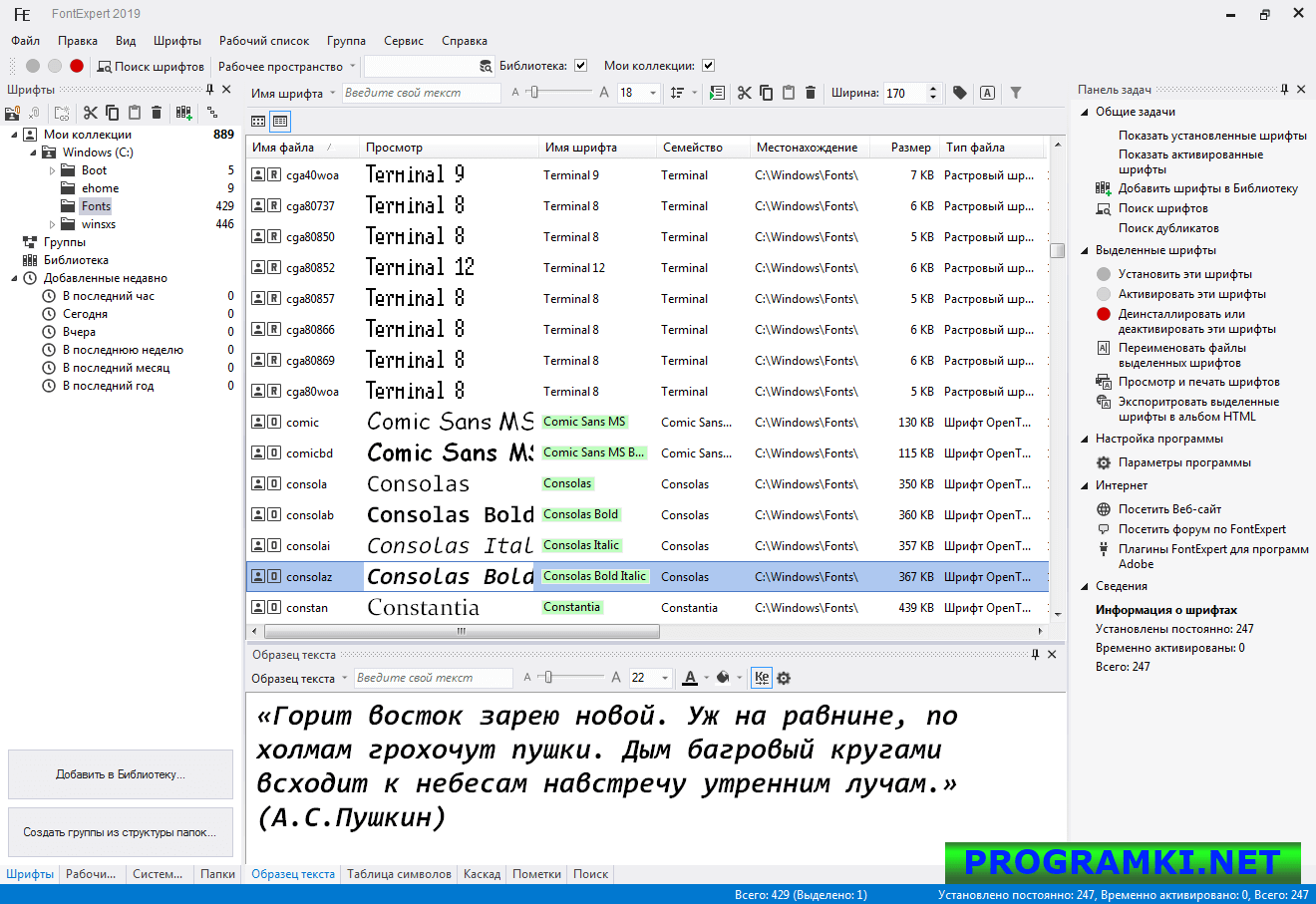Viewport: 1316px width, 904px height.
Task: Click the green arrow list icon in font toolbar
Action: (717, 93)
